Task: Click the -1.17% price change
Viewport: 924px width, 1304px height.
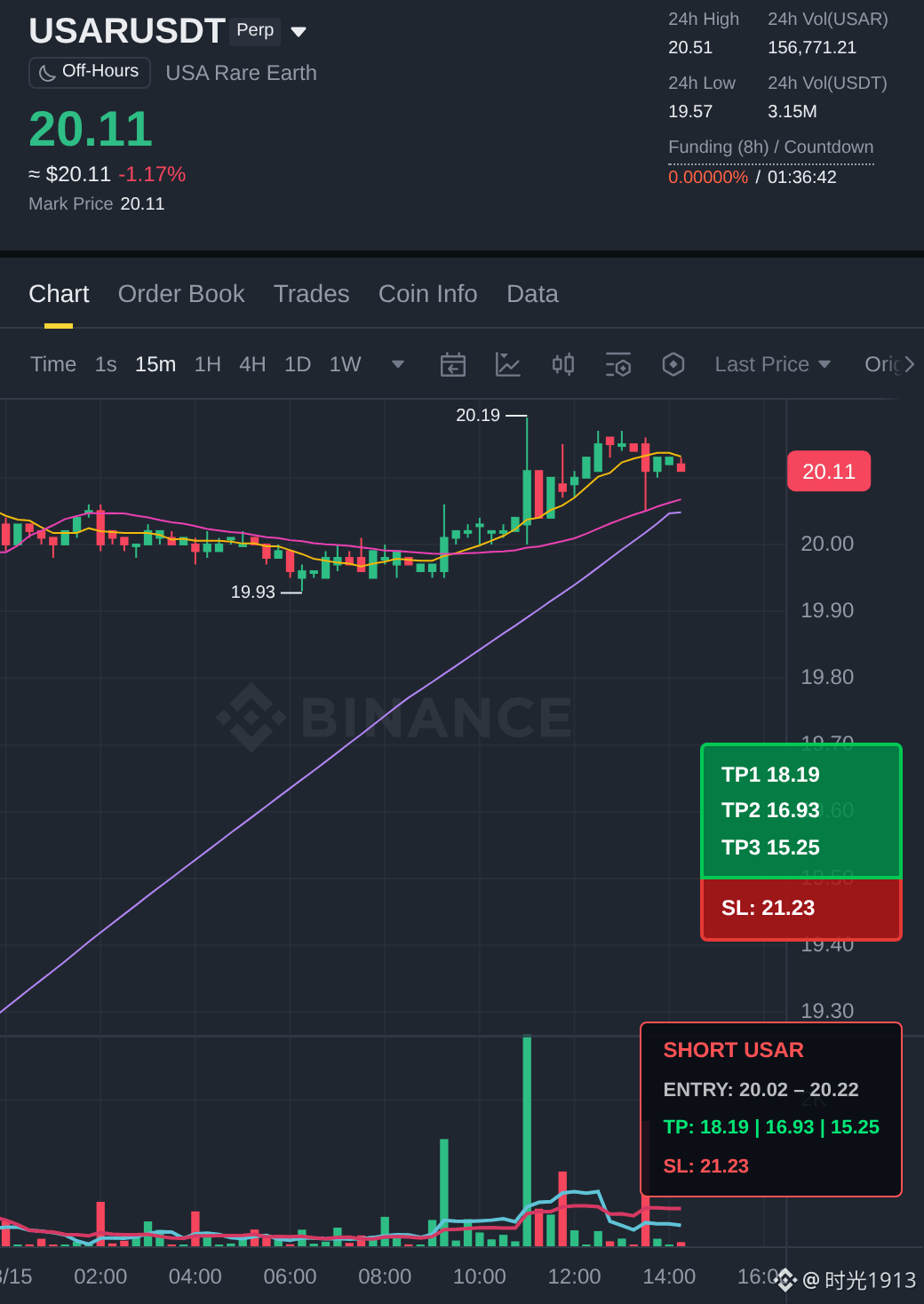Action: 152,175
